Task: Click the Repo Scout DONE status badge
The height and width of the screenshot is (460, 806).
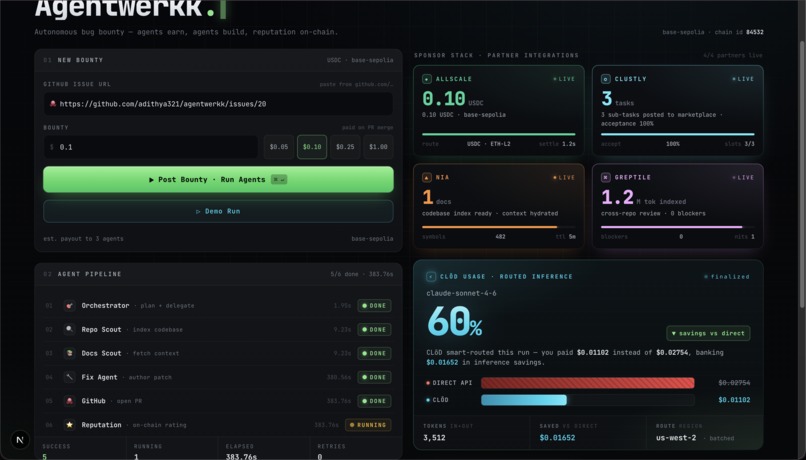Action: tap(374, 329)
